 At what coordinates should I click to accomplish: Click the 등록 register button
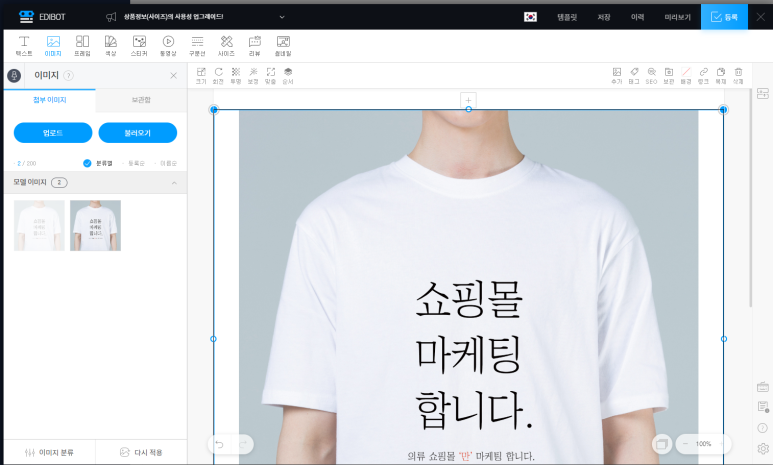pyautogui.click(x=724, y=17)
